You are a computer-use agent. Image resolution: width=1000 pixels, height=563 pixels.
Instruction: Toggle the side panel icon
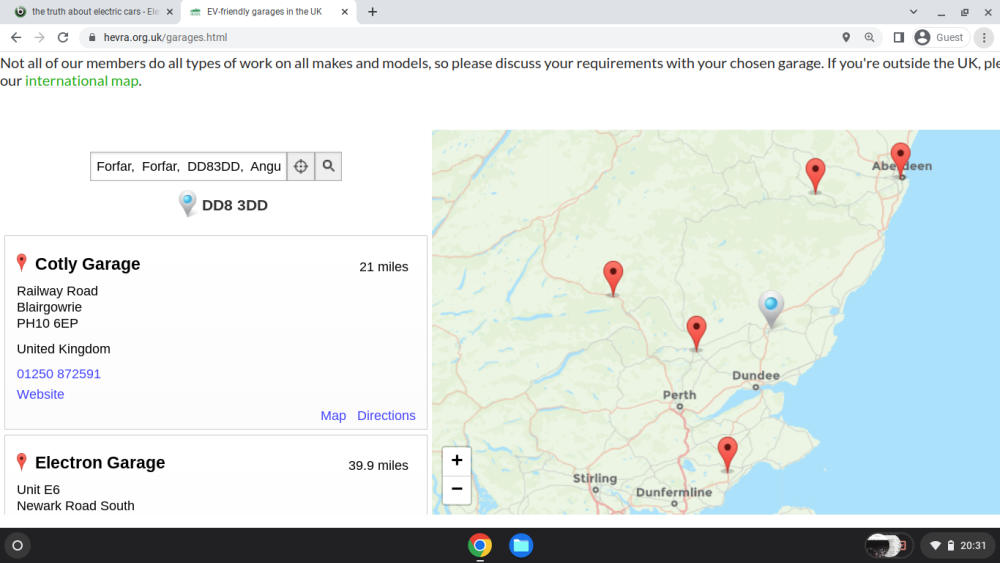[899, 38]
